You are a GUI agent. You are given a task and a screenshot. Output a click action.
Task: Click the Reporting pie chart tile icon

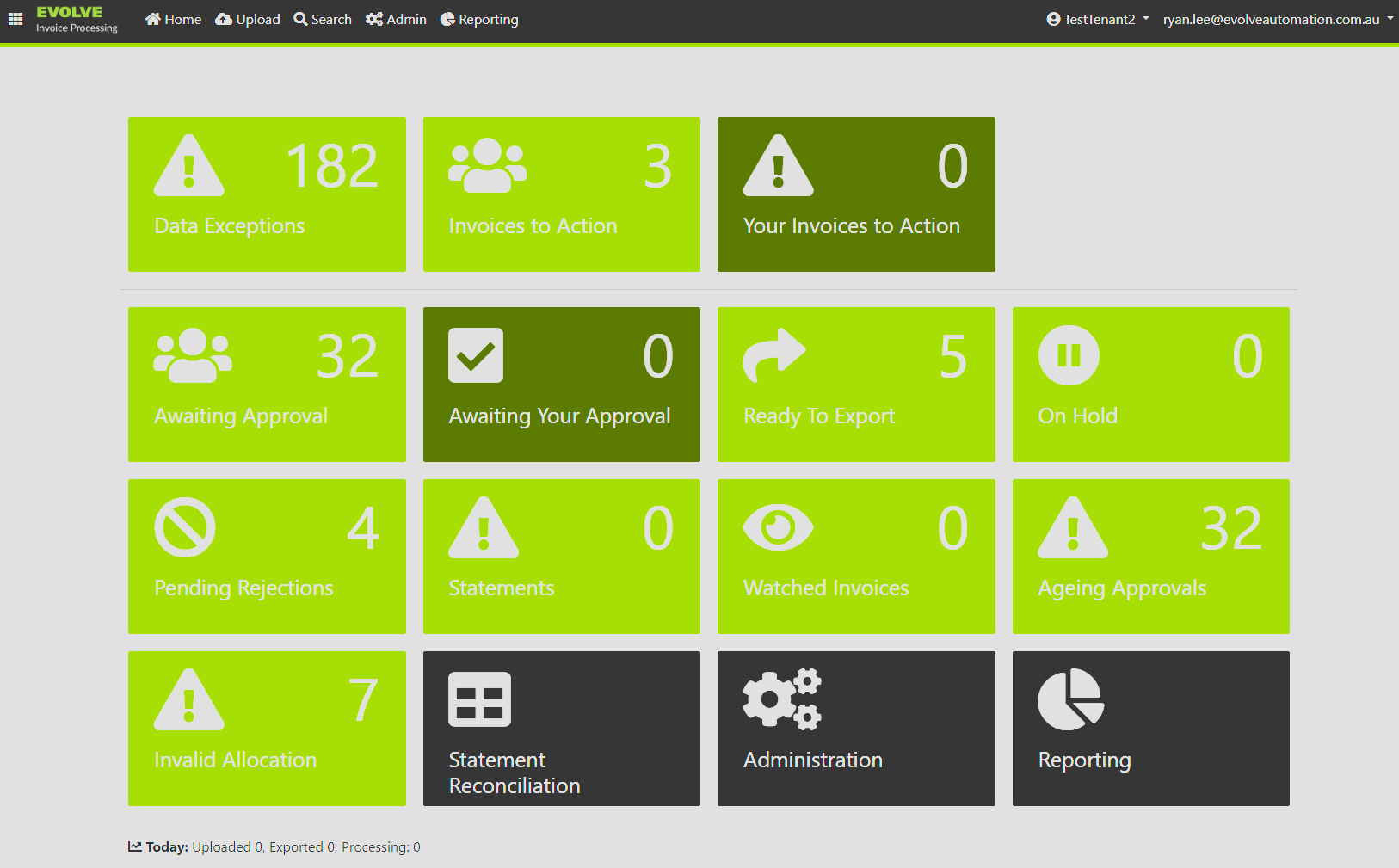click(1070, 699)
